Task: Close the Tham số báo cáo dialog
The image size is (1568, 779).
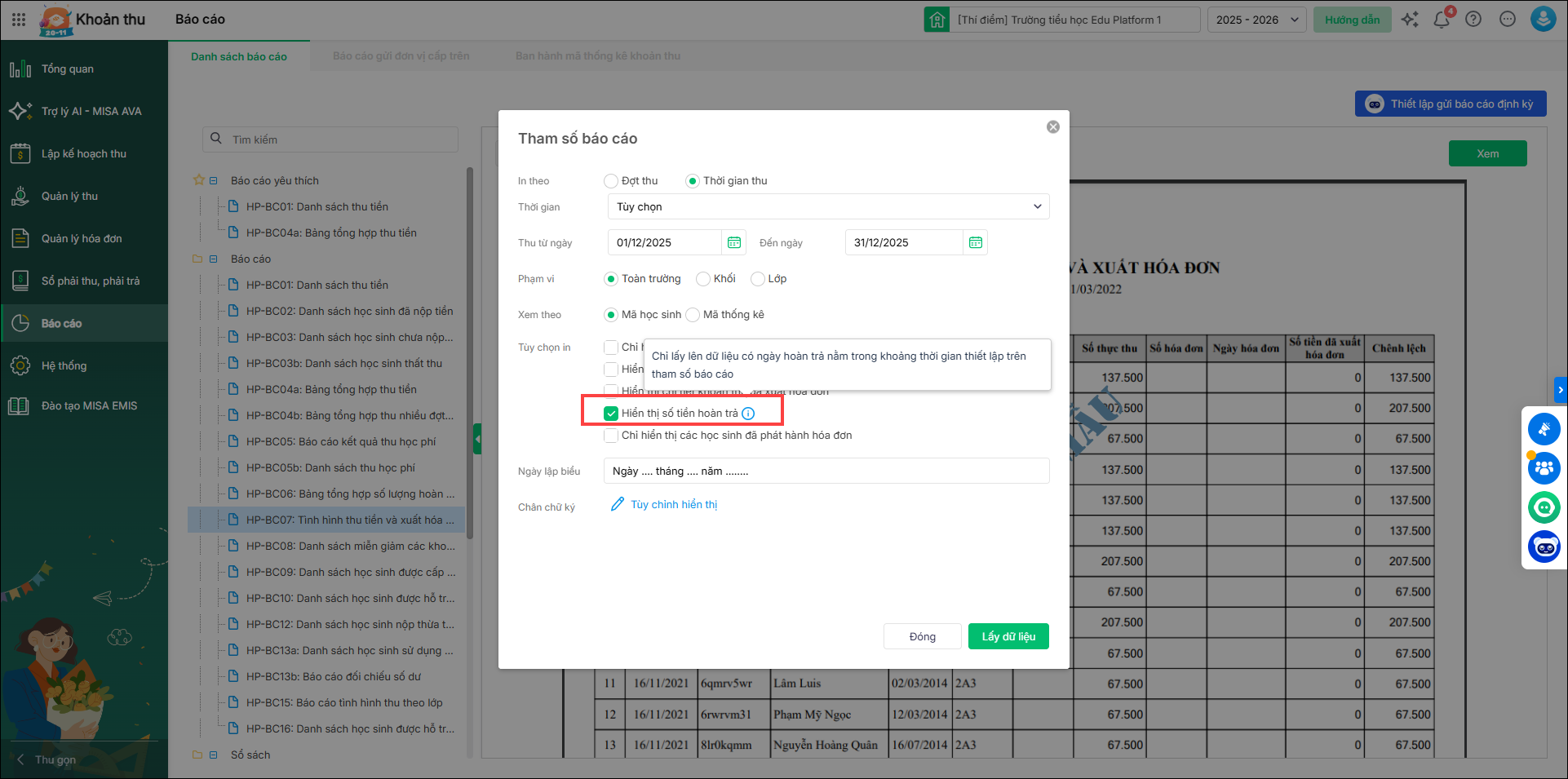Action: tap(1053, 127)
